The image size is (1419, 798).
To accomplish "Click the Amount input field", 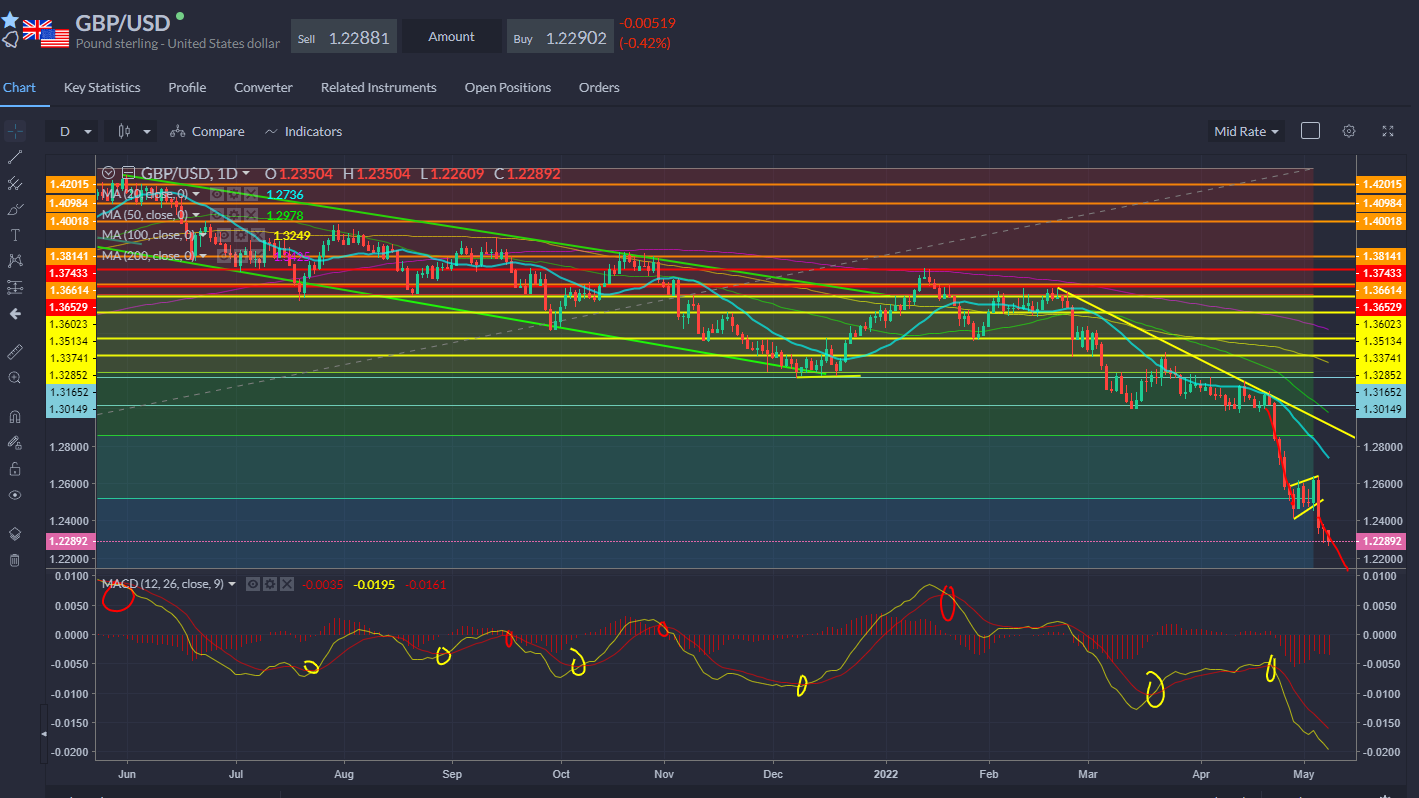I will (x=452, y=37).
